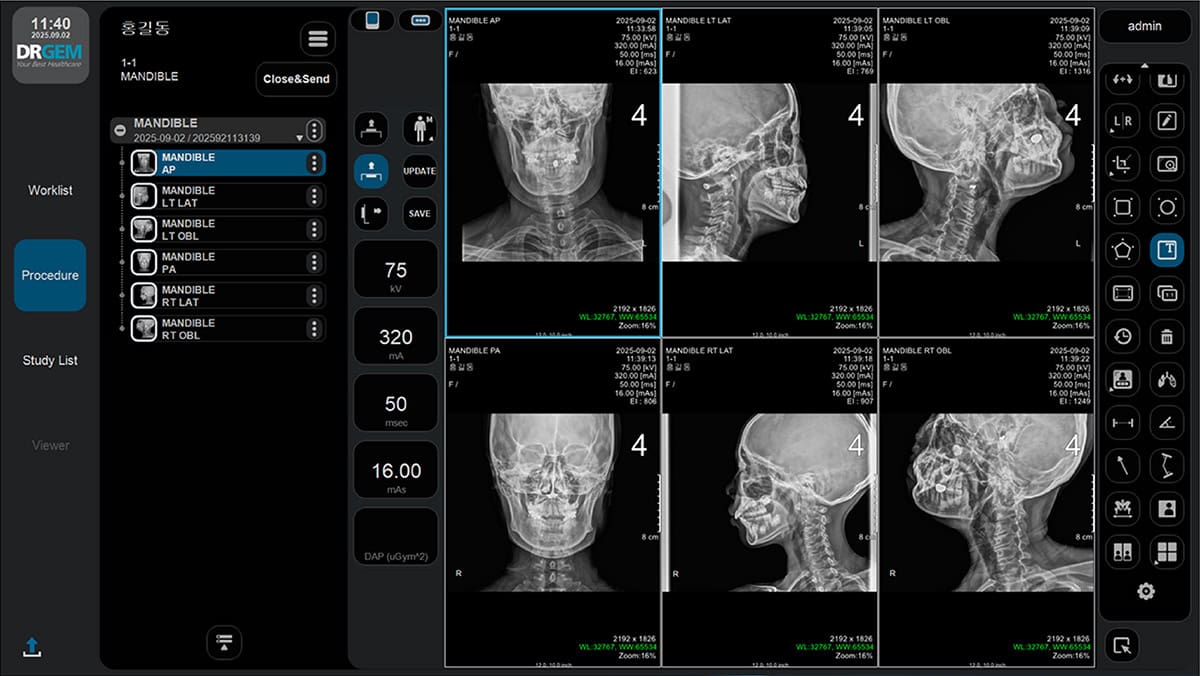Click the history clock icon
The image size is (1200, 676).
pos(1123,336)
